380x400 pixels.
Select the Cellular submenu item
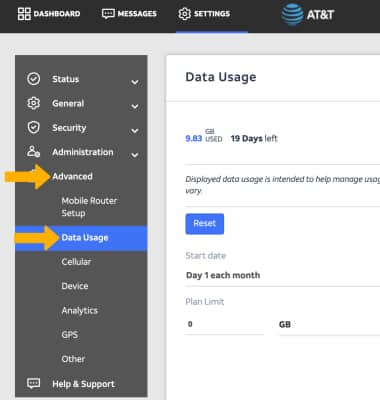point(76,262)
